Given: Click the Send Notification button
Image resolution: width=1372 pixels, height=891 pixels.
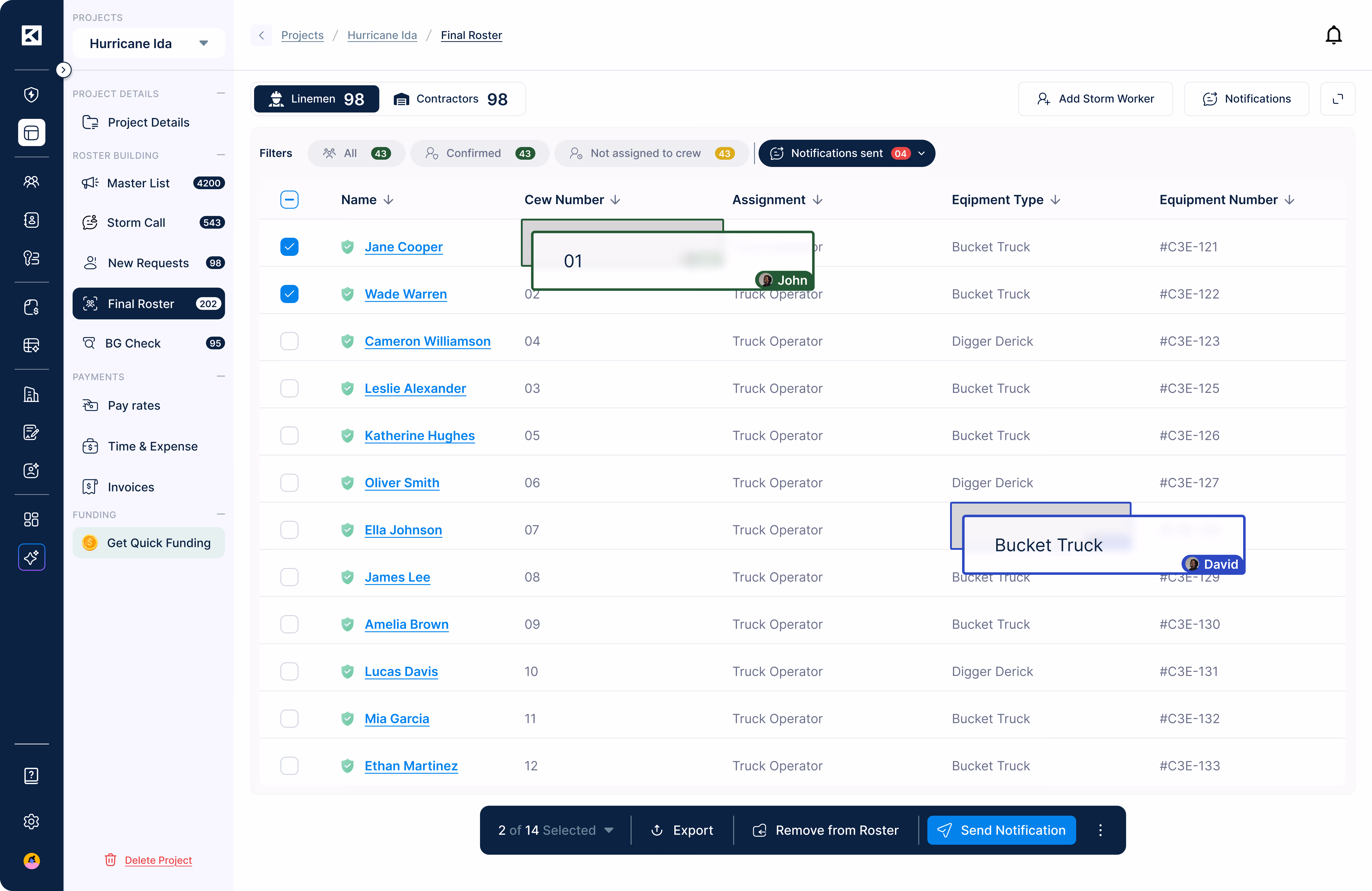Looking at the screenshot, I should pos(1001,830).
